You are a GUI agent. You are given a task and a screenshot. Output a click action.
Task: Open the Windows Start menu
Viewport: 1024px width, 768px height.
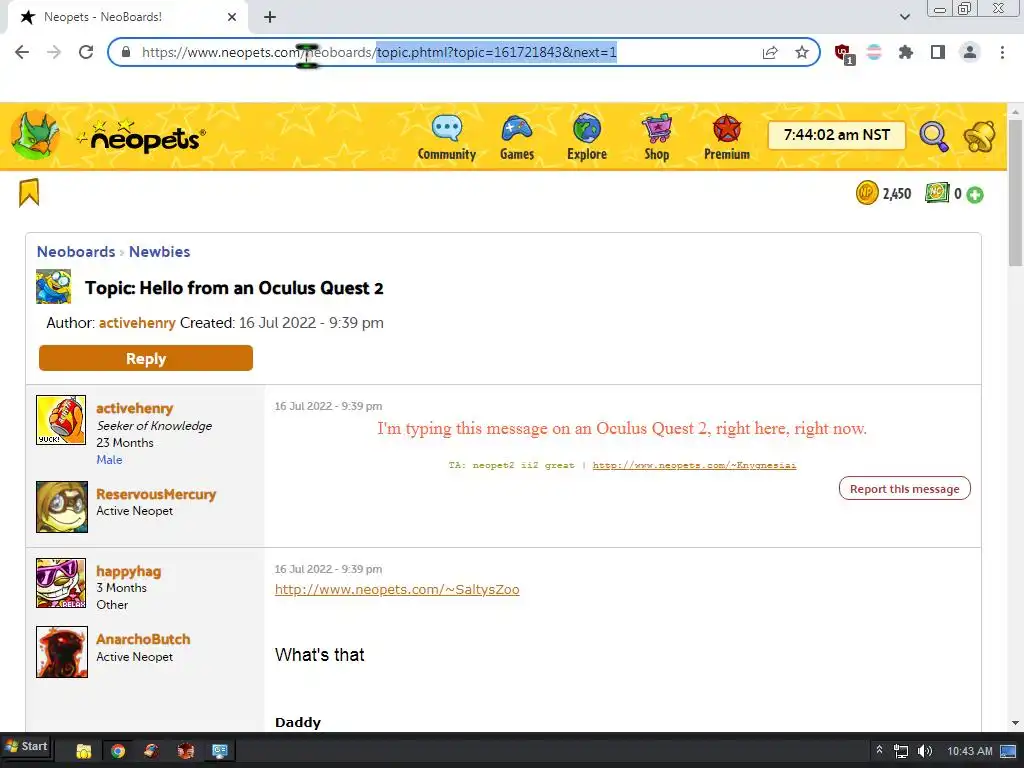coord(26,746)
